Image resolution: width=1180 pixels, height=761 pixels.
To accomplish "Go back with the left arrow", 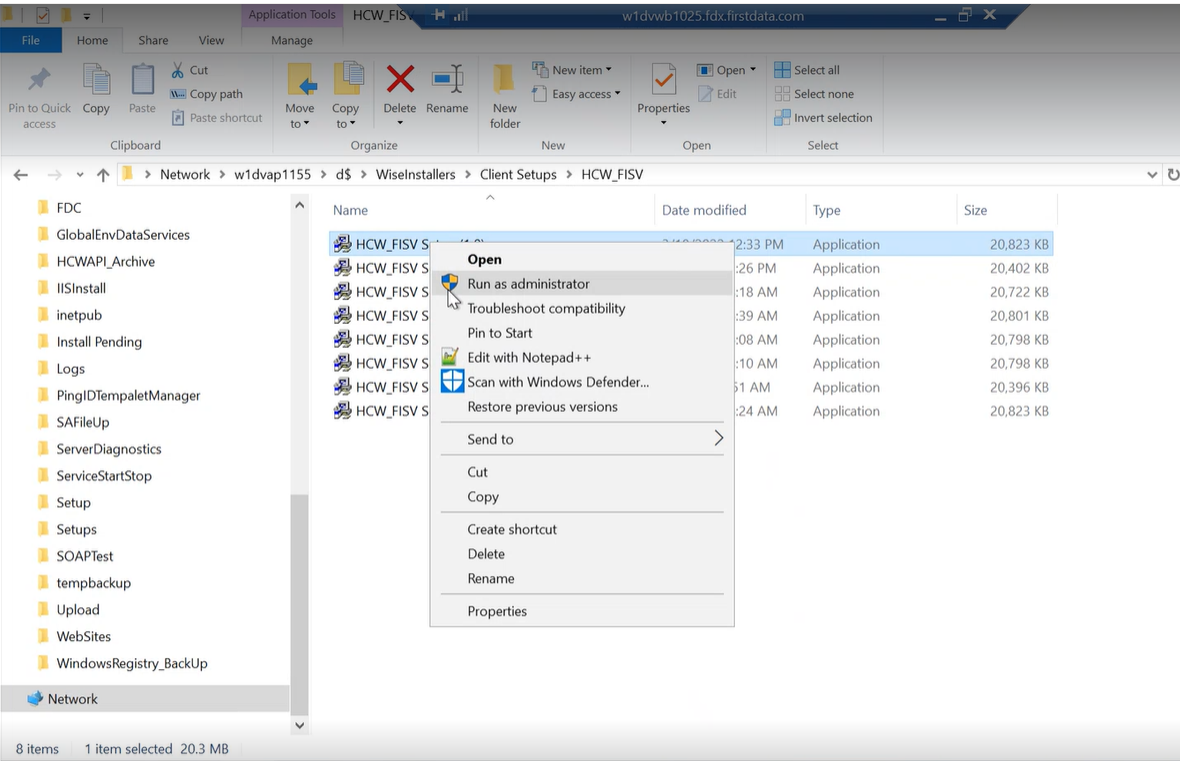I will click(21, 175).
